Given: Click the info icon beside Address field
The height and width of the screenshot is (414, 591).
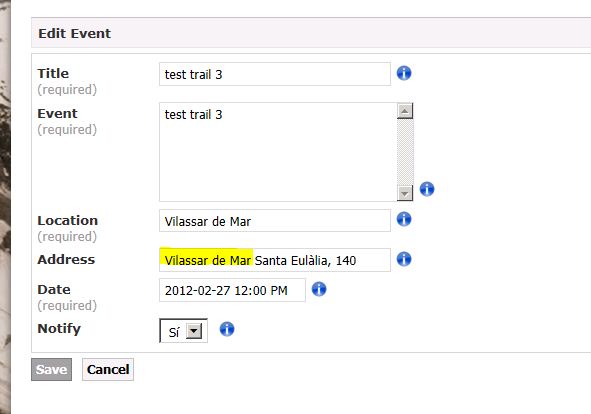Looking at the screenshot, I should 404,259.
